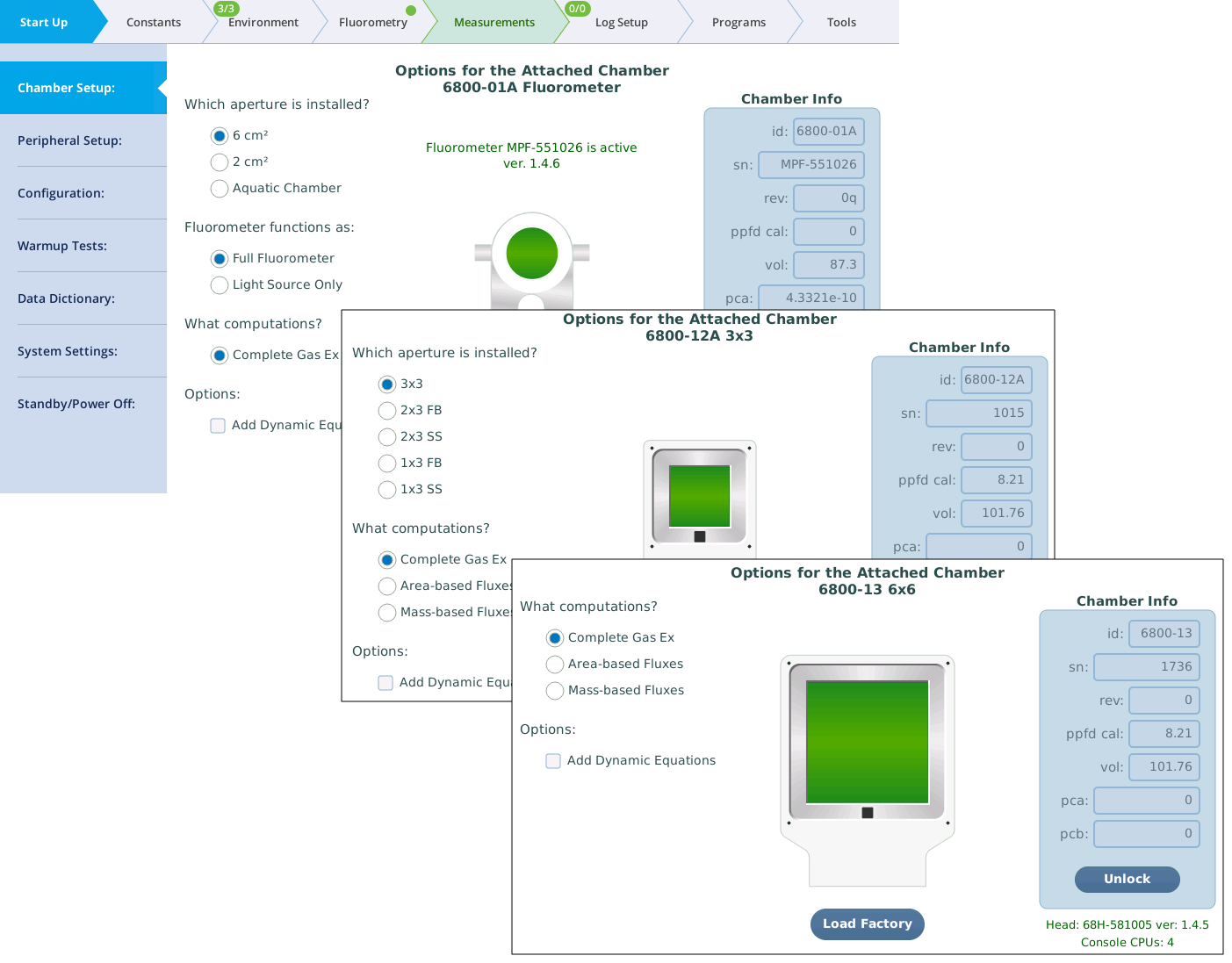Click the id field showing 6800-12A
The width and height of the screenshot is (1232, 963).
[997, 380]
